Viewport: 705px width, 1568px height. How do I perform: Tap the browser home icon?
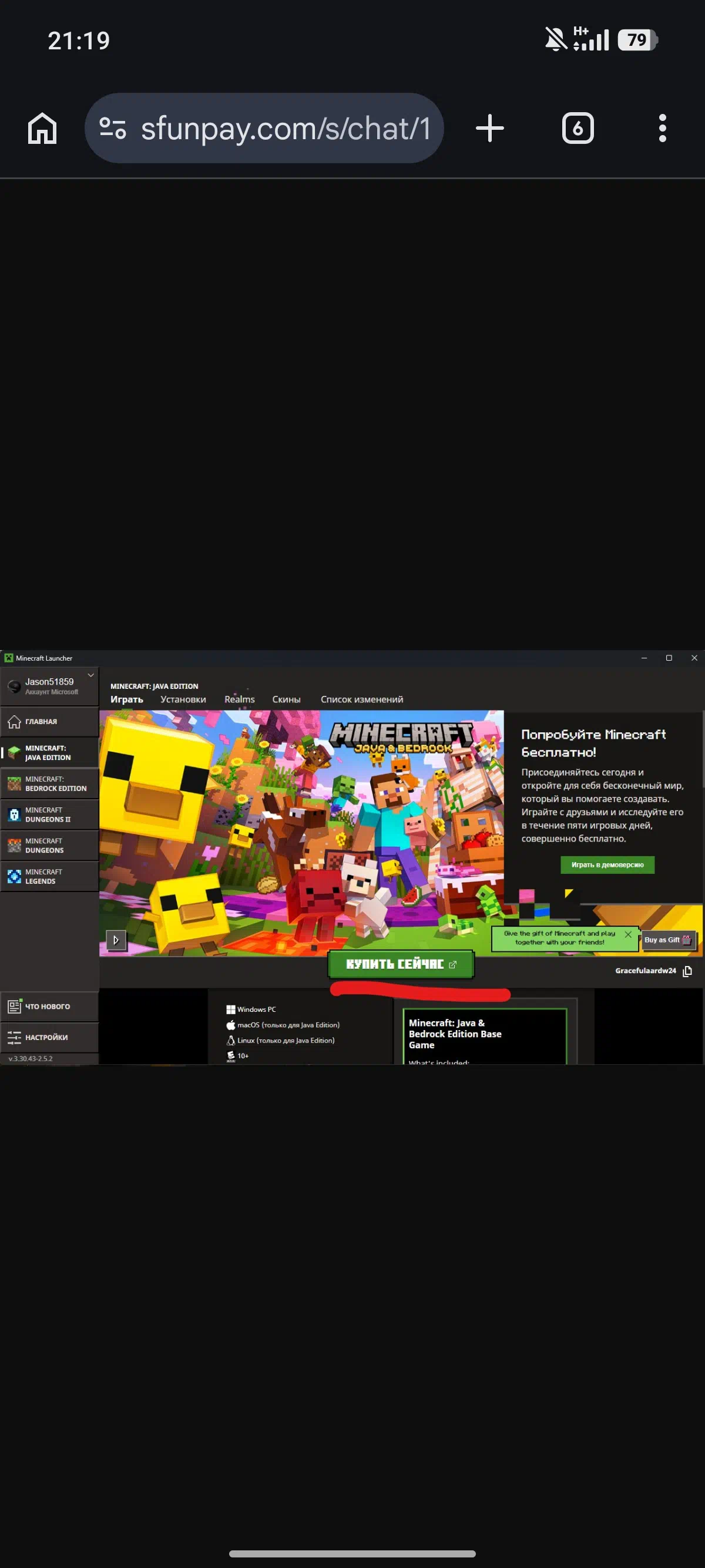42,129
